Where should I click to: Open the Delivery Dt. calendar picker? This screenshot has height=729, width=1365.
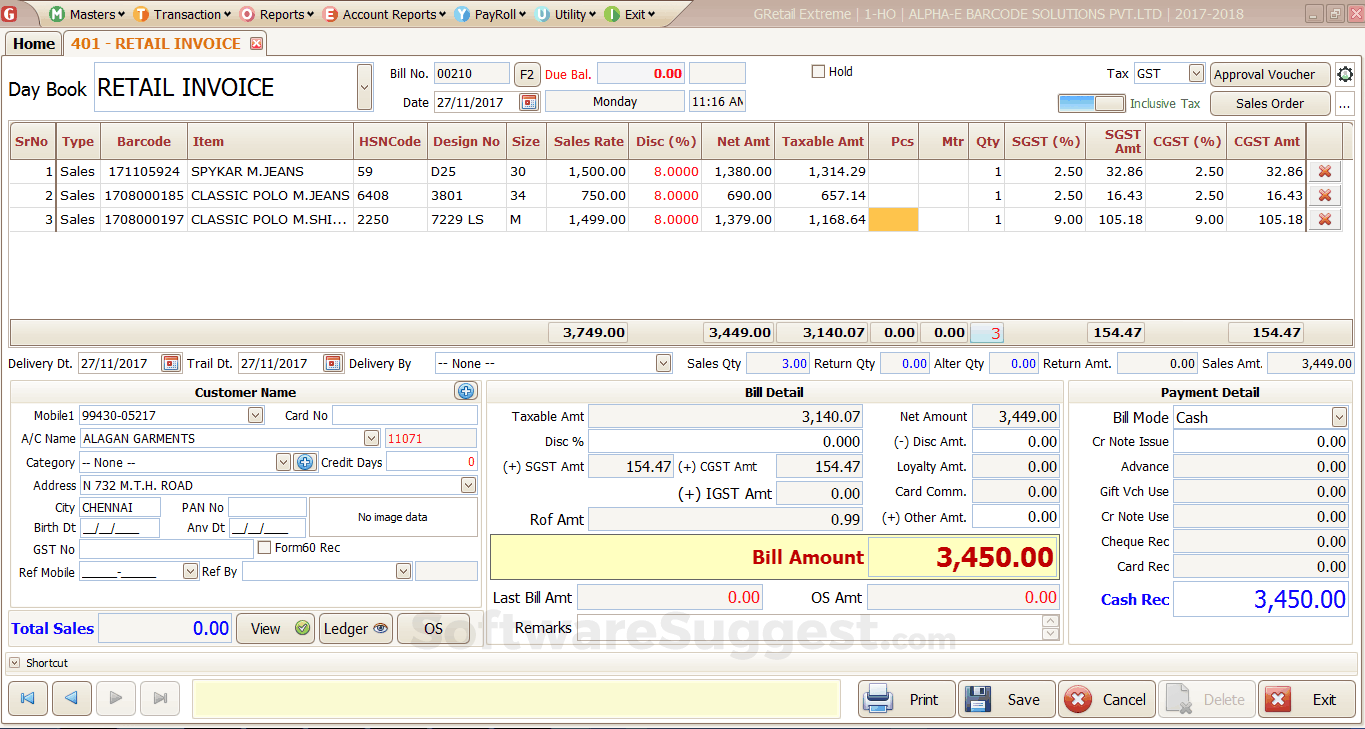pyautogui.click(x=171, y=364)
